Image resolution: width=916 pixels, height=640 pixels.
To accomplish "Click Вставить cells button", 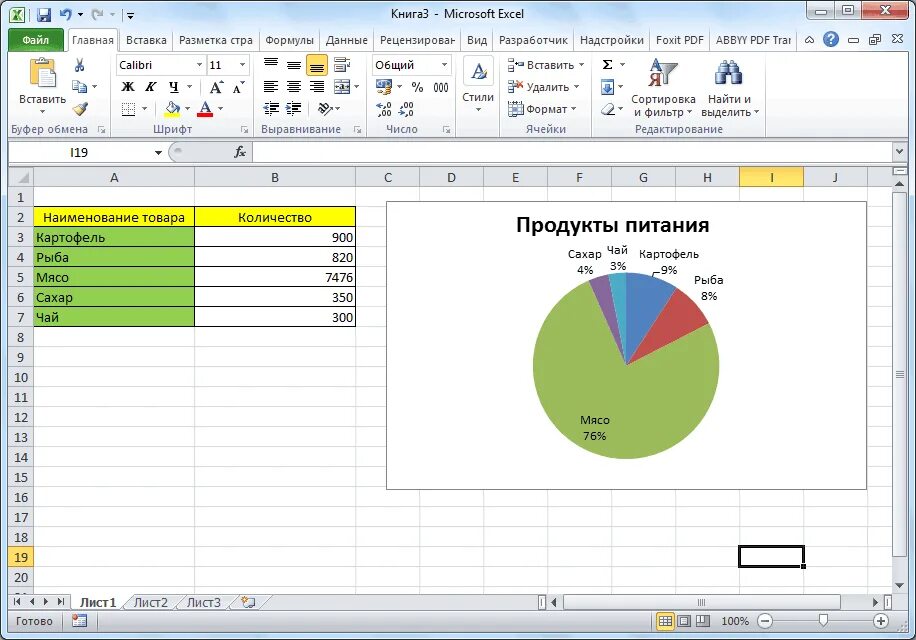I will point(545,65).
